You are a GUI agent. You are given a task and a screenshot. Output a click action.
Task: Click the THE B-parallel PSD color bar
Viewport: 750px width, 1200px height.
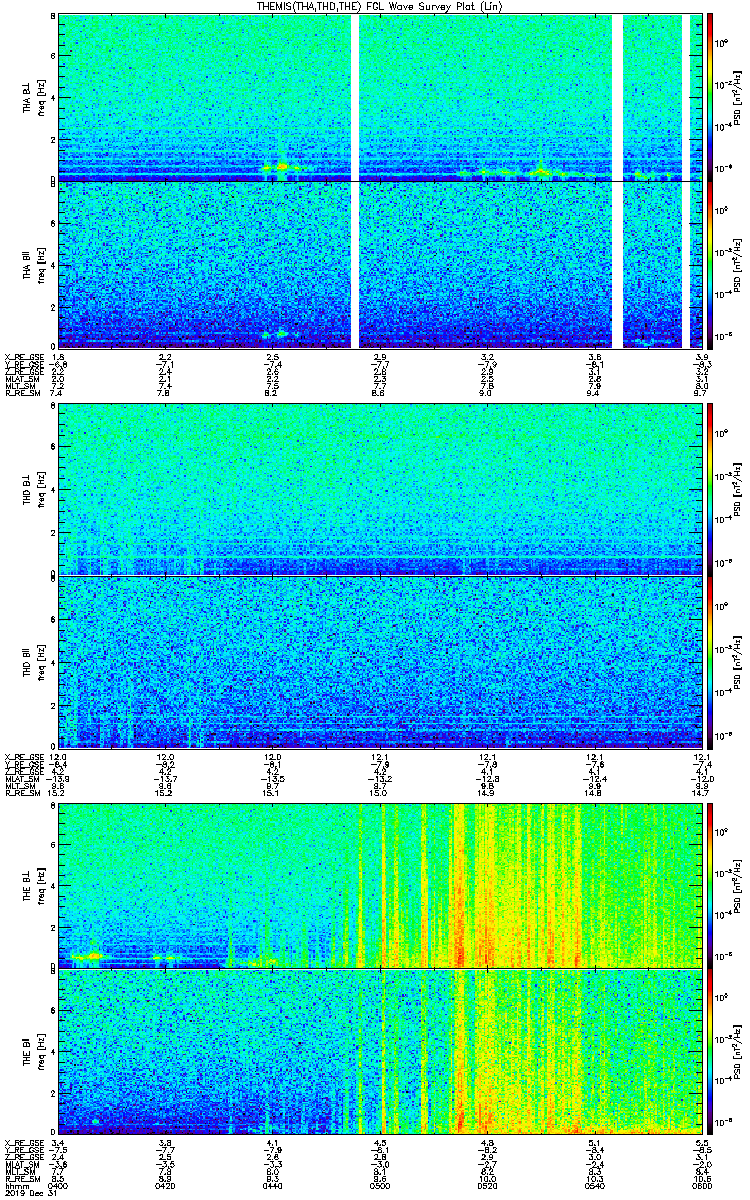[x=710, y=1050]
